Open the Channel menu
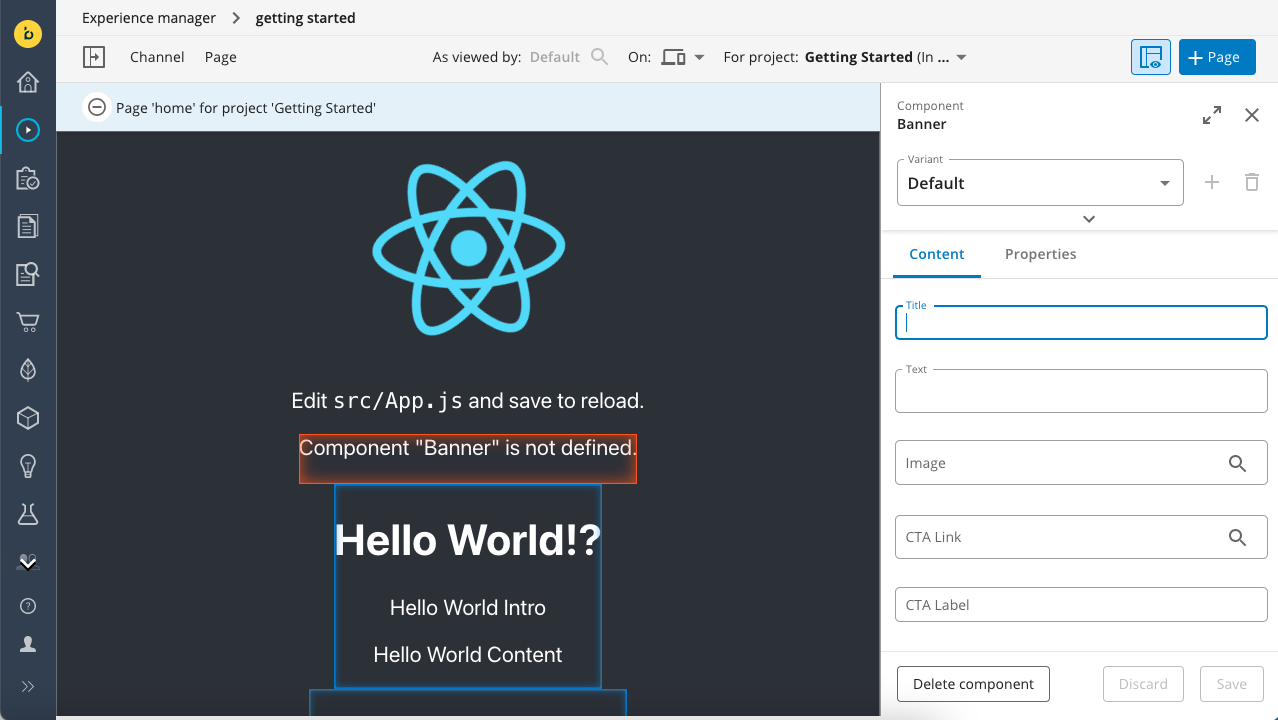Screen dimensions: 1278x720 pyautogui.click(x=157, y=57)
